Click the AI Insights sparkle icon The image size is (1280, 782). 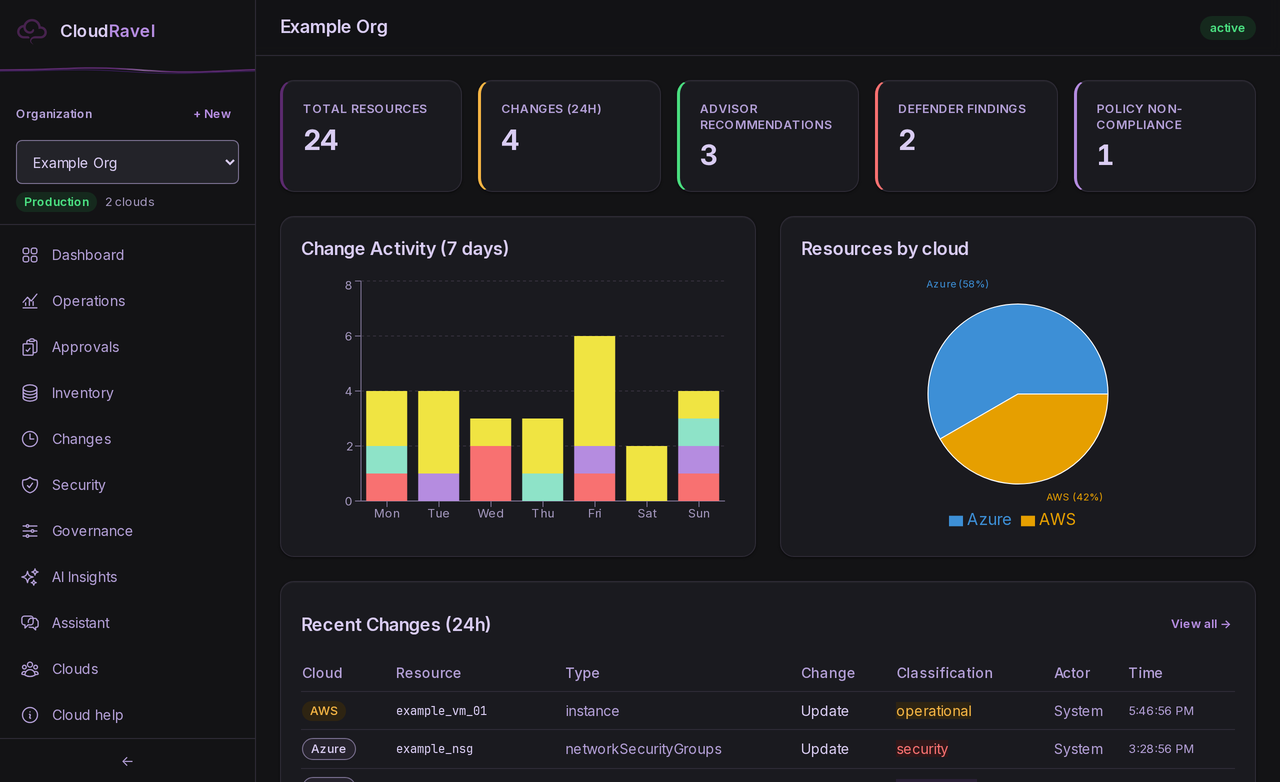tap(30, 577)
